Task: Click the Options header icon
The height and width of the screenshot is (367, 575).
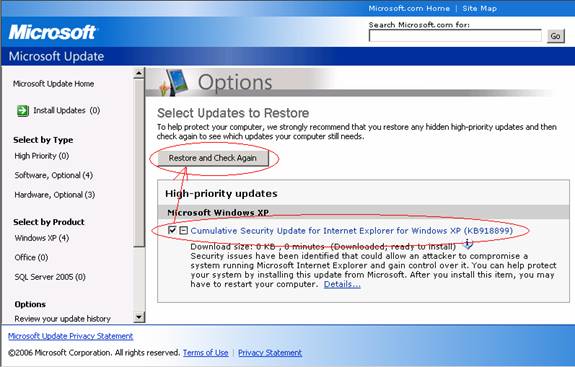Action: click(x=174, y=82)
